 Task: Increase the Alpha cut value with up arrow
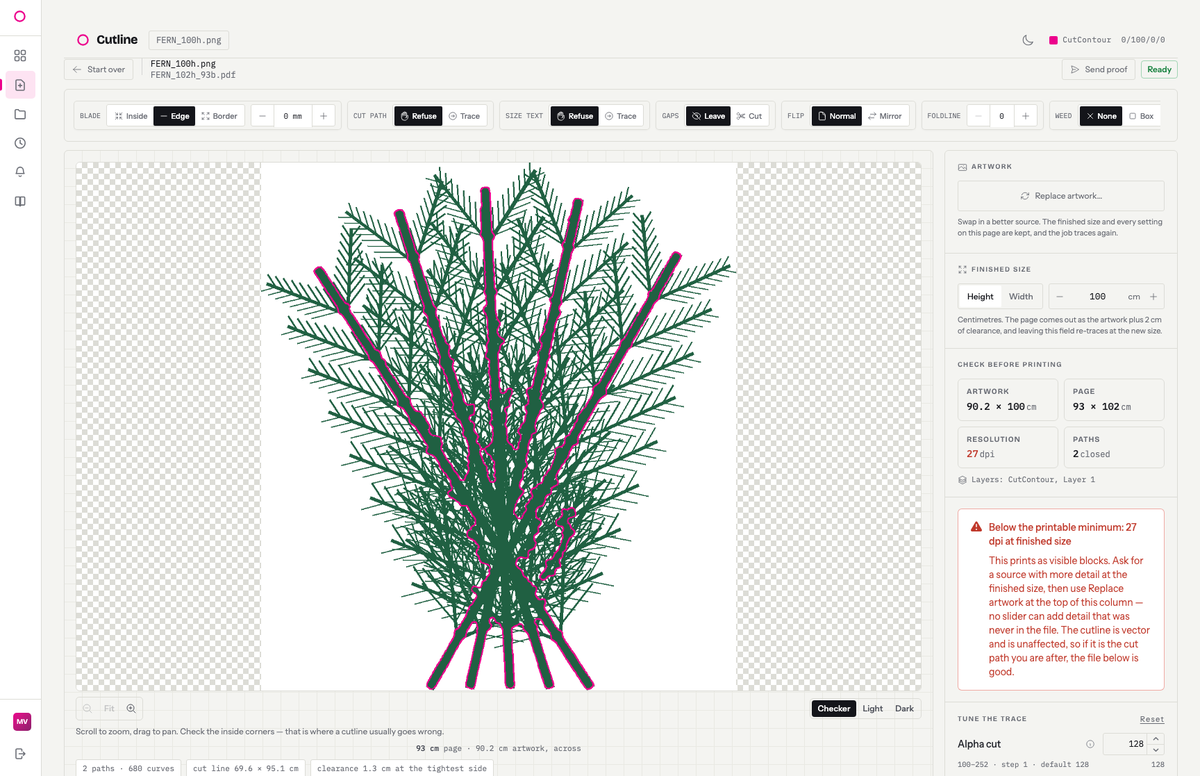click(1157, 739)
